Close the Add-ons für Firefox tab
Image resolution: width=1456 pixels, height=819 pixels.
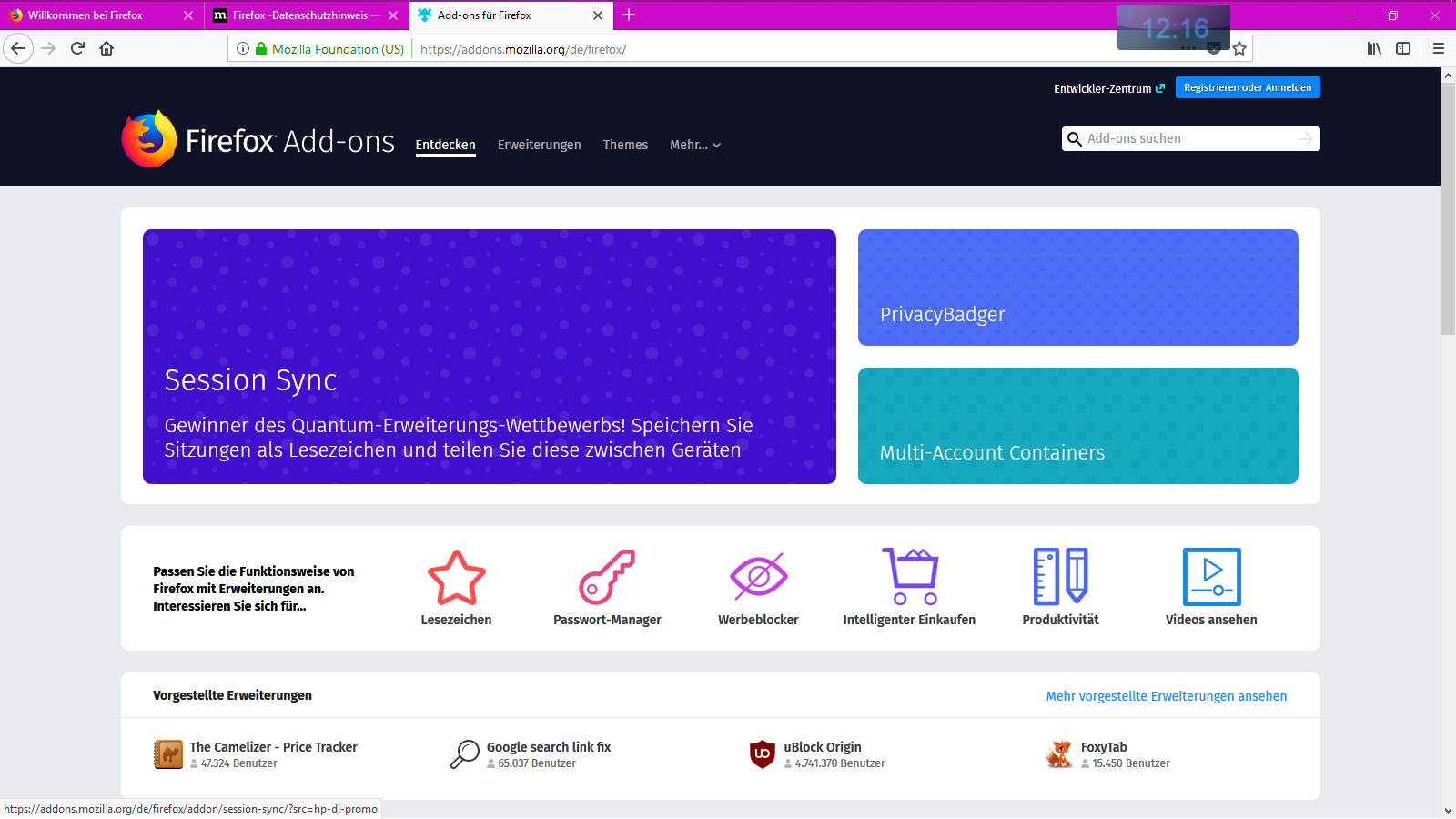[x=598, y=15]
